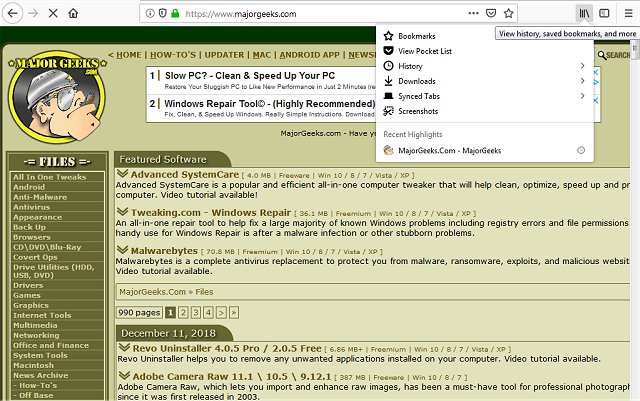640x401 pixels.
Task: Open the browser home page icon
Action: coord(73,13)
